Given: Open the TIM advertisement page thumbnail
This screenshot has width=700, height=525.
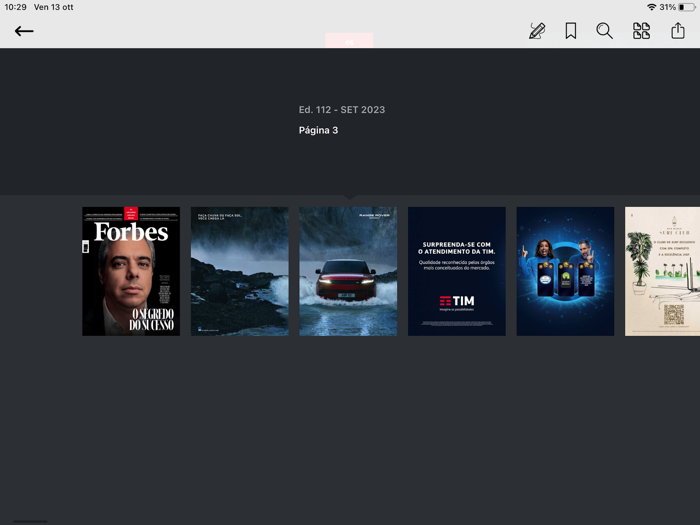Looking at the screenshot, I should click(457, 271).
